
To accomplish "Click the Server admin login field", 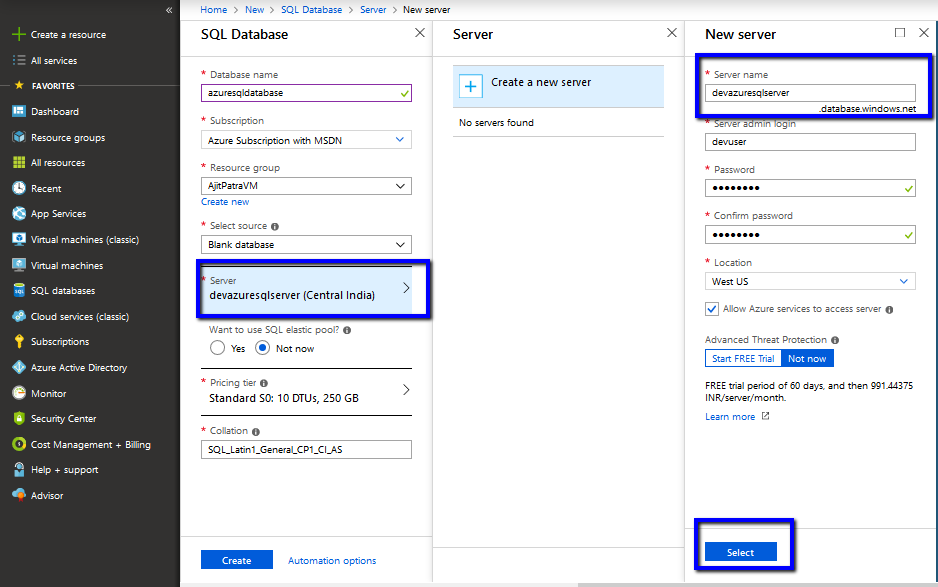I will [810, 142].
